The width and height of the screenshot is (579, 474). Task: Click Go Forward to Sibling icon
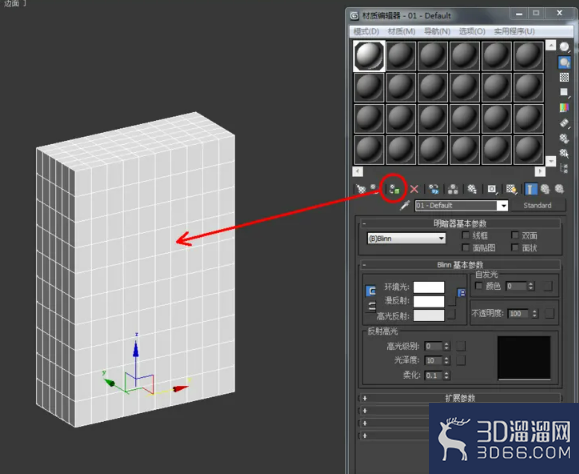click(x=559, y=189)
